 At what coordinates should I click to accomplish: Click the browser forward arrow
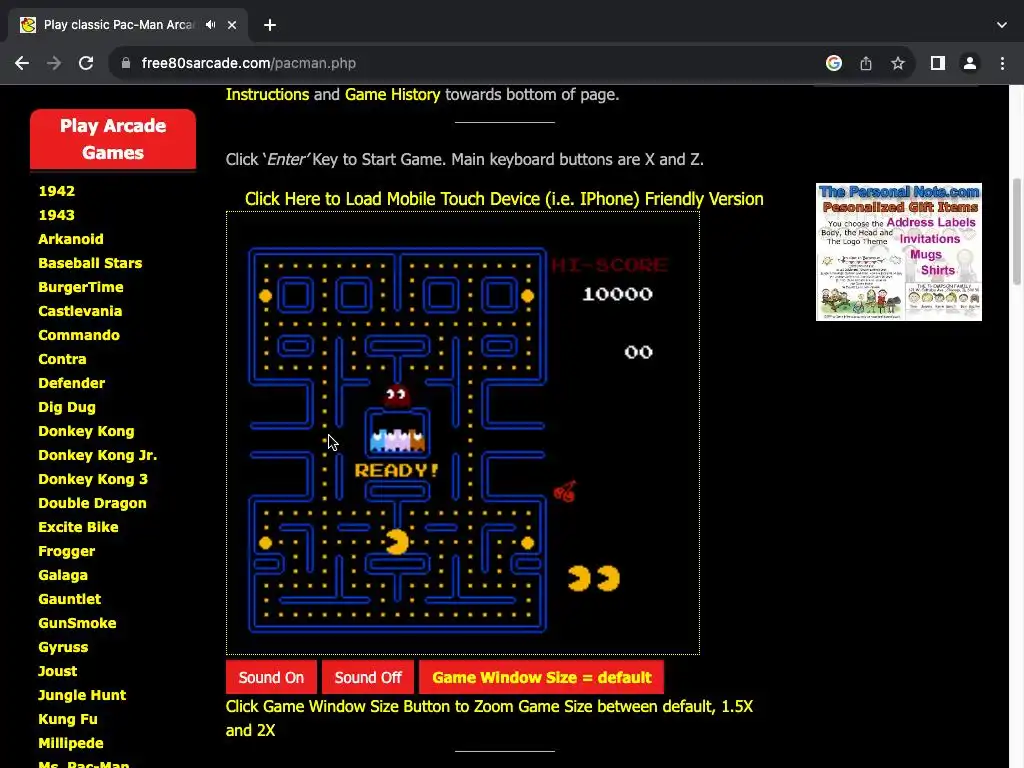[x=54, y=63]
